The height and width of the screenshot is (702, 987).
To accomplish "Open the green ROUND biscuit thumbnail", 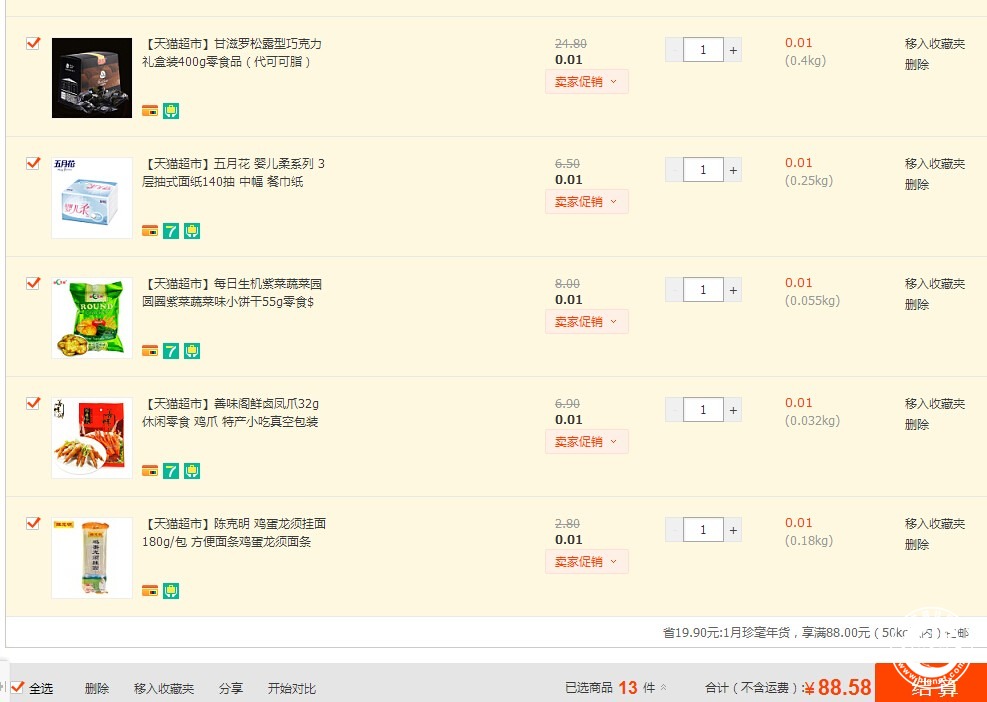I will click(92, 318).
